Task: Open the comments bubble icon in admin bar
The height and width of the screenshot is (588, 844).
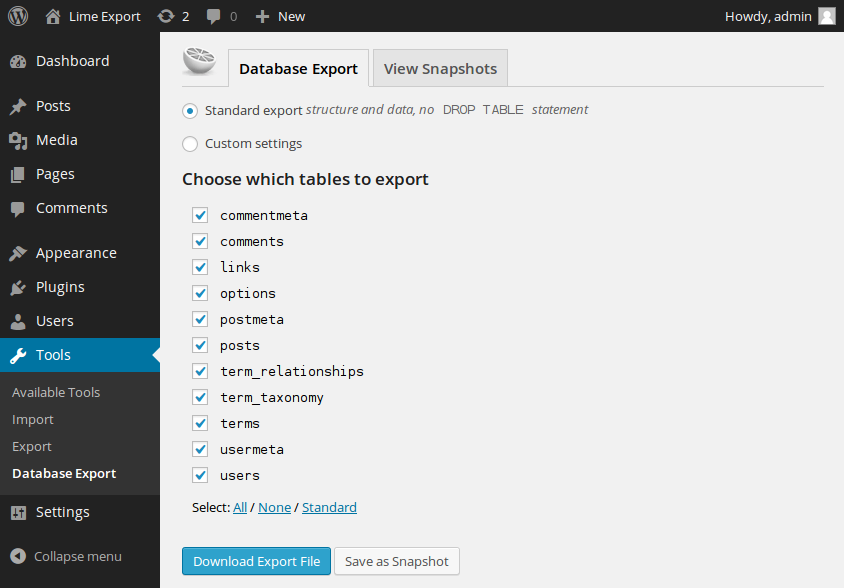Action: click(x=213, y=17)
